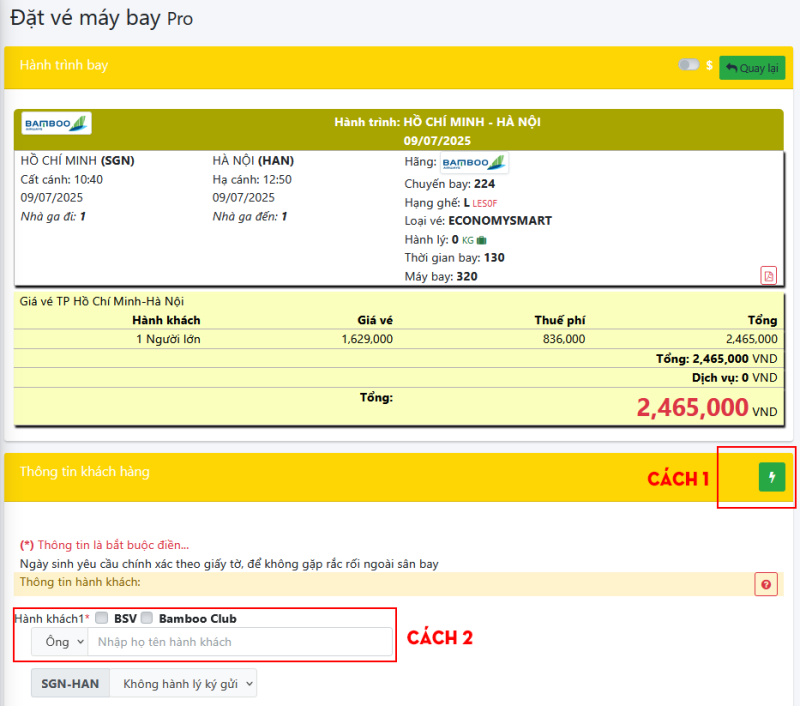Click the dollar sign currency icon
The image size is (800, 706).
pos(709,66)
